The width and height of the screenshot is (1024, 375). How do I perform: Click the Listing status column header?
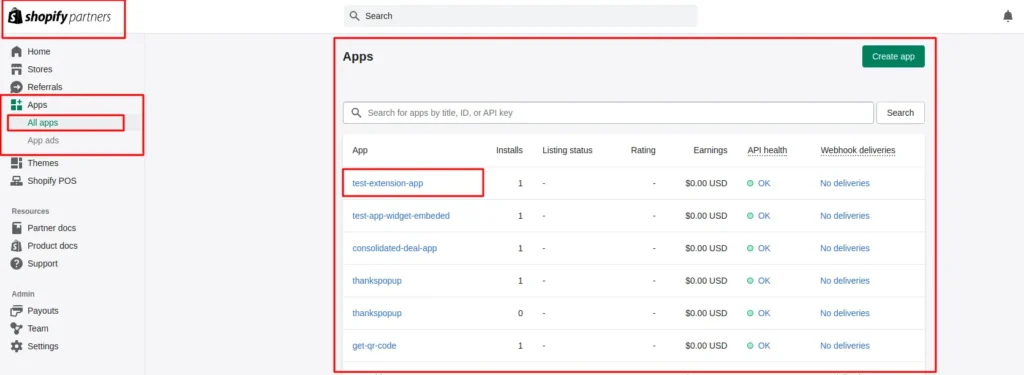(567, 150)
